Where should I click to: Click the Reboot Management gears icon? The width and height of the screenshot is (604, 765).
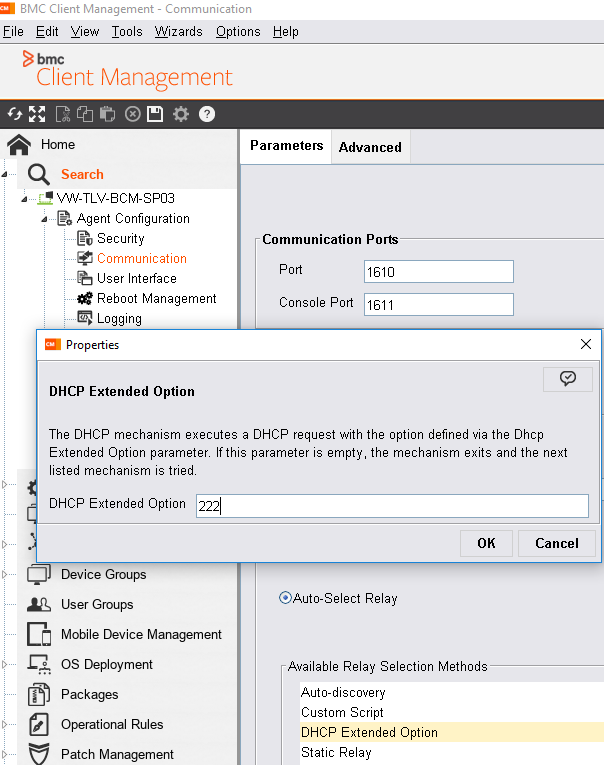85,298
